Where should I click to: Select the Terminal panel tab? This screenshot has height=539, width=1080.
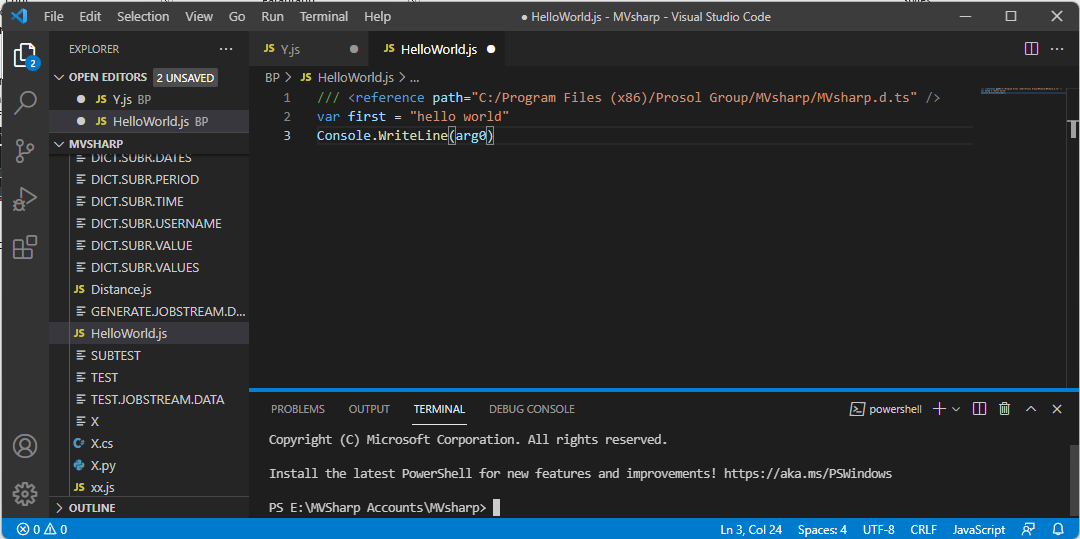point(439,409)
